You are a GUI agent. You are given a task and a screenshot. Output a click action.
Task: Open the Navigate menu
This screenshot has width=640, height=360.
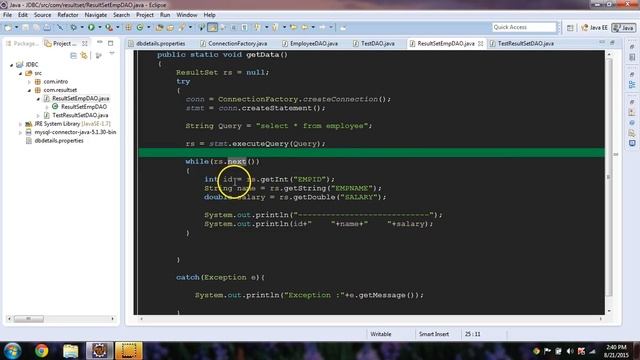(x=96, y=15)
